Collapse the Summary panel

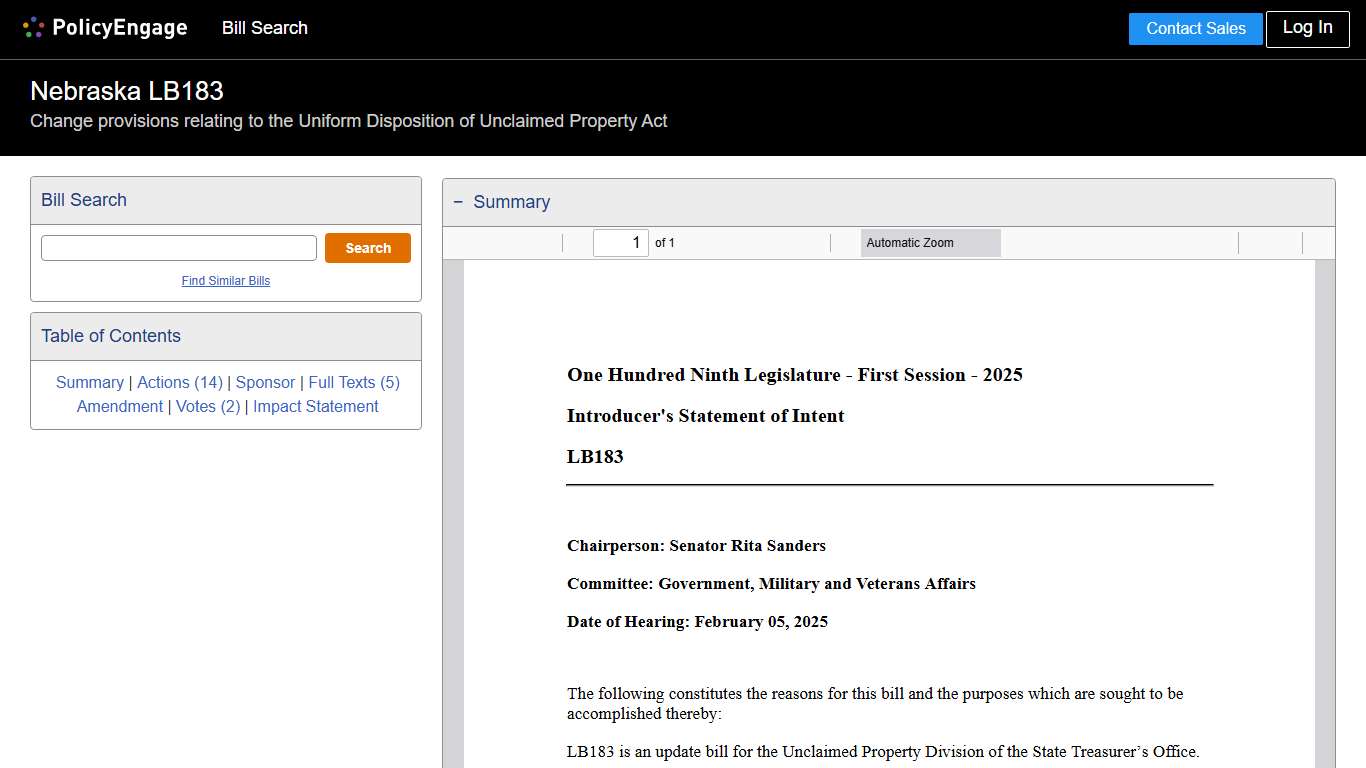point(458,202)
